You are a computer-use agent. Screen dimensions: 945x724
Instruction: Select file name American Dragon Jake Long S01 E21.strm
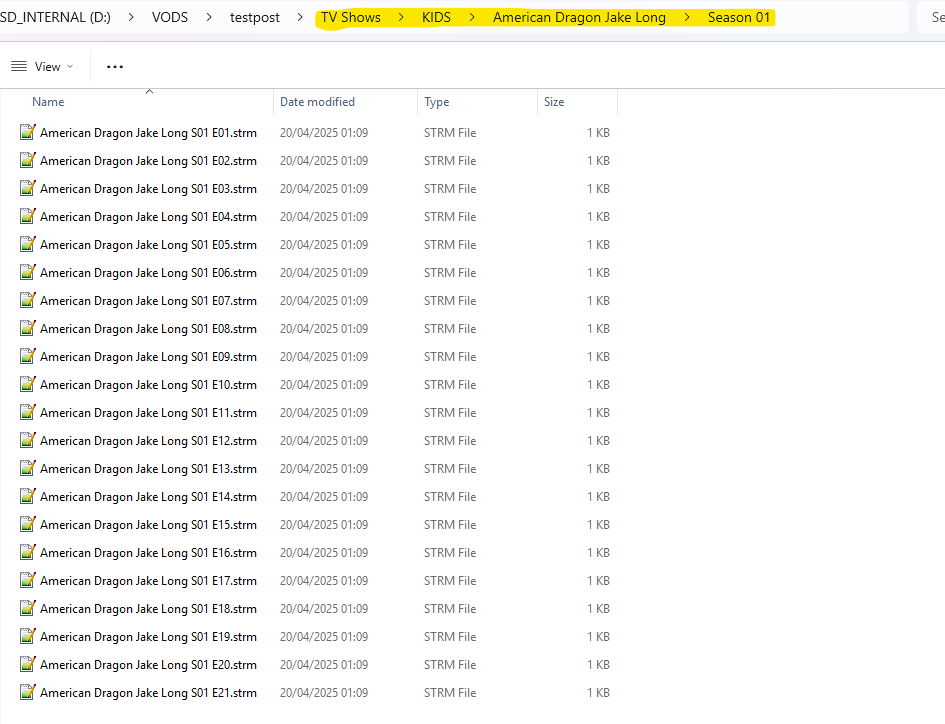coord(148,693)
